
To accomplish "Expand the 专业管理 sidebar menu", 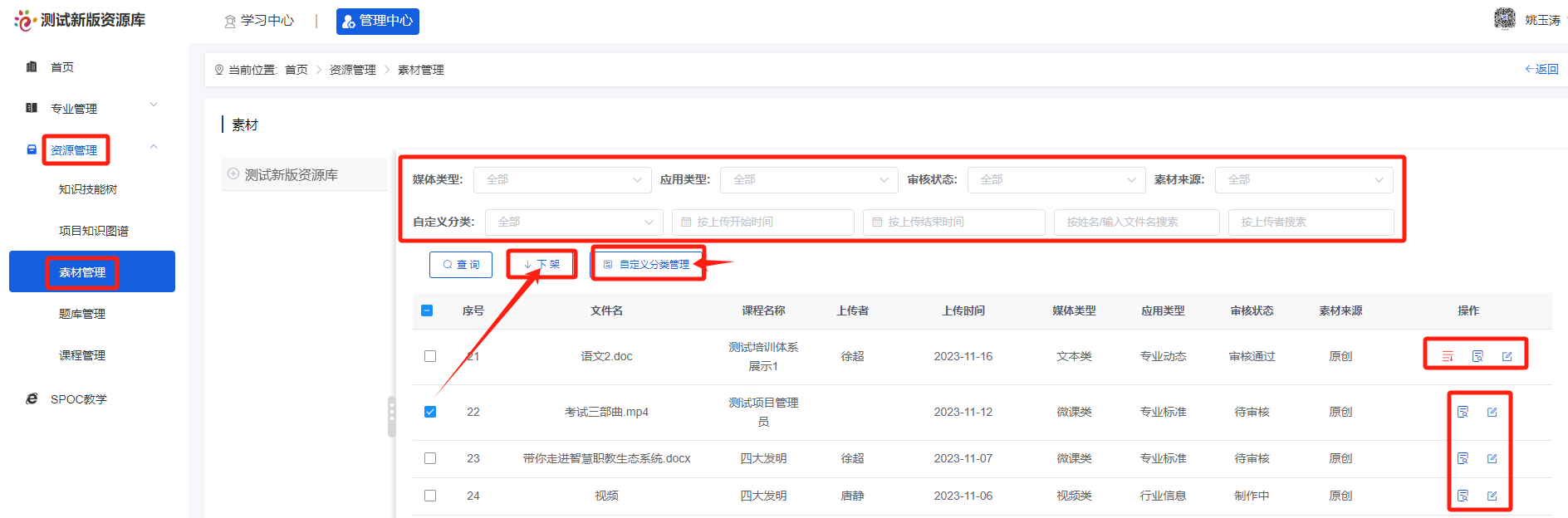I will pyautogui.click(x=91, y=108).
